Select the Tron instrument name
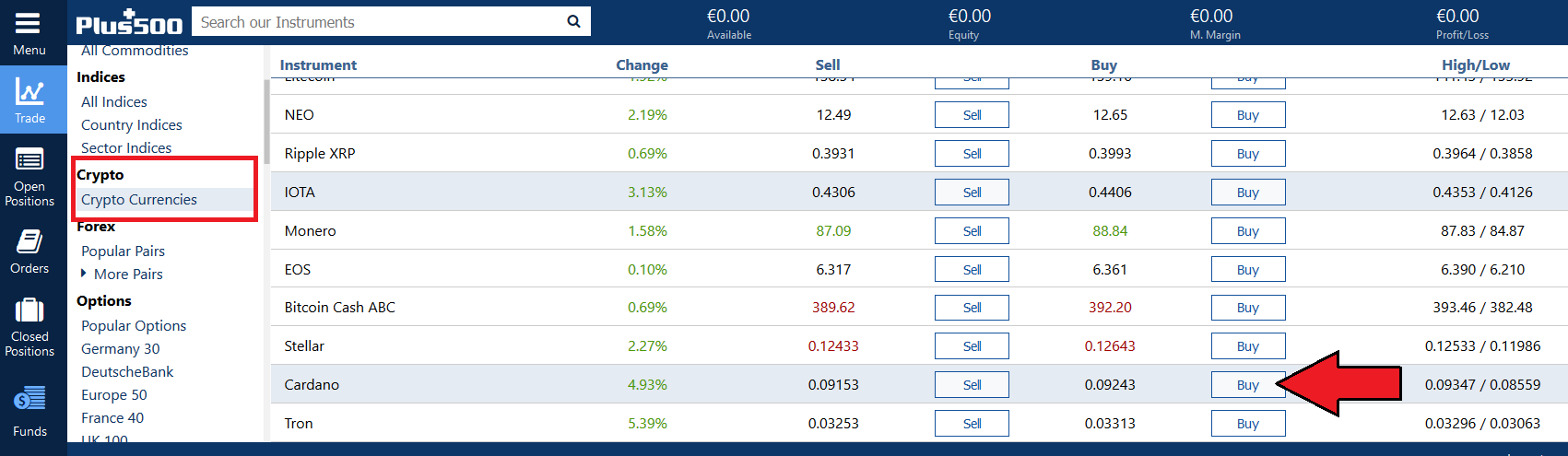Image resolution: width=1568 pixels, height=456 pixels. click(299, 424)
